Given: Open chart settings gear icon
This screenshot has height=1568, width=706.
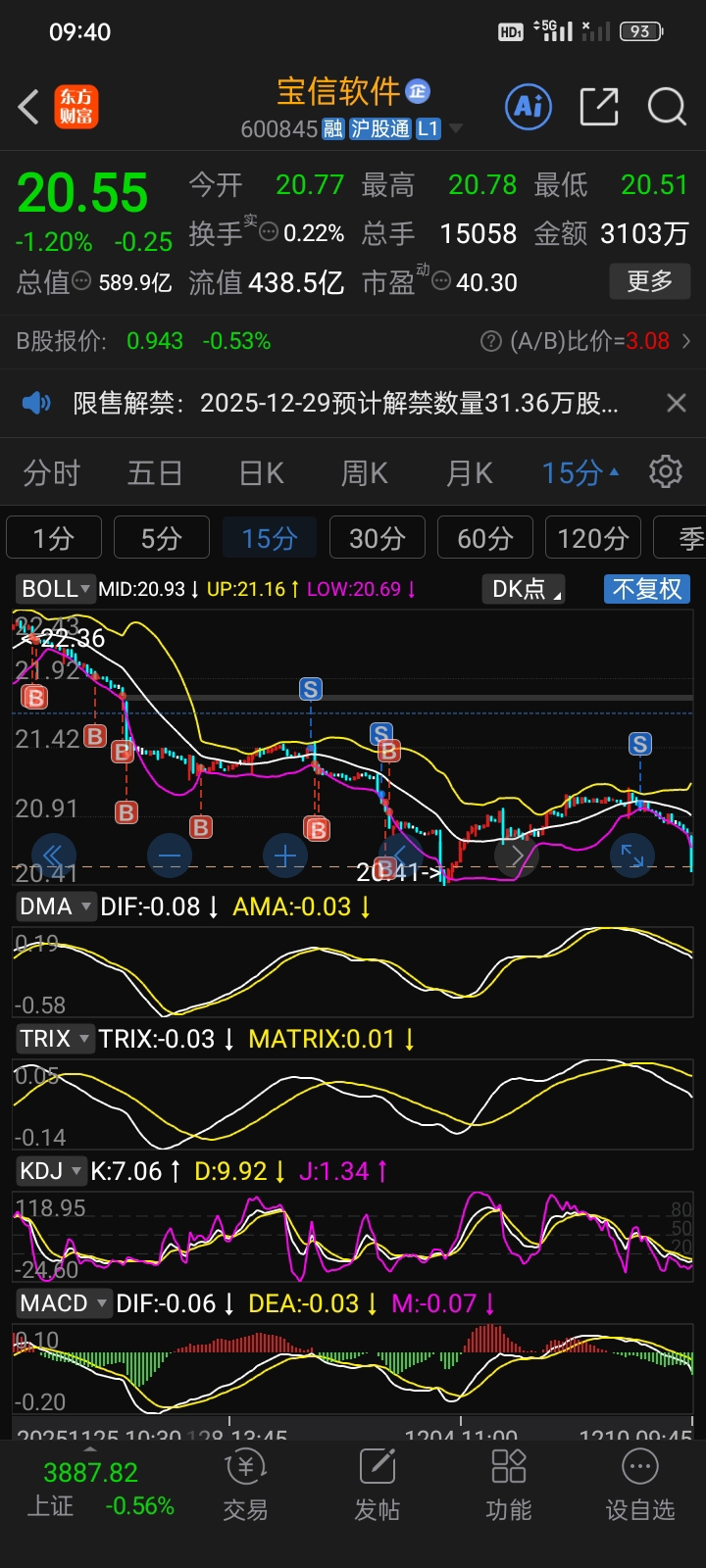Looking at the screenshot, I should point(666,471).
